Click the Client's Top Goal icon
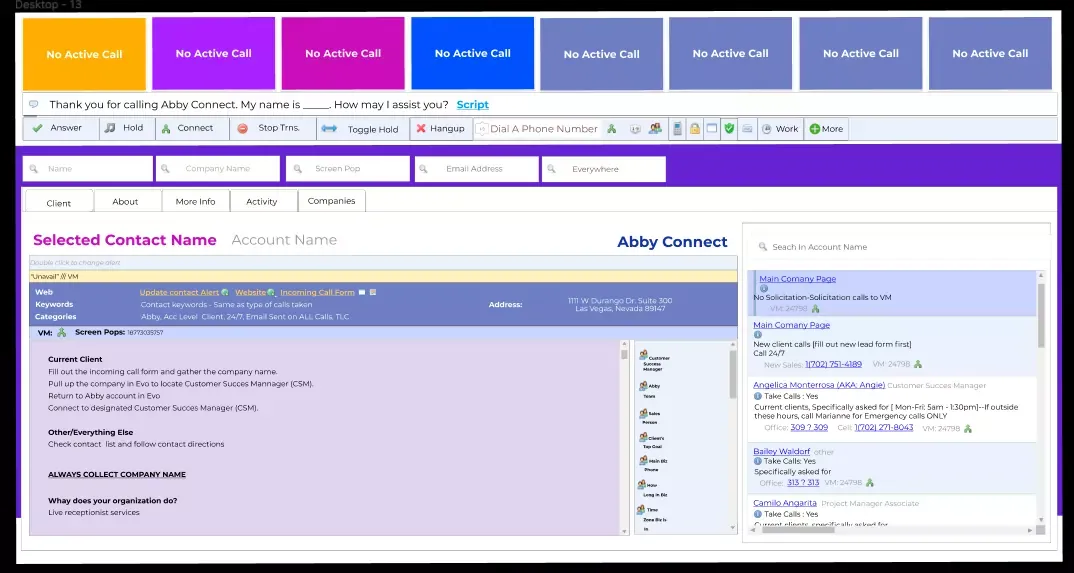Viewport: 1074px width, 573px height. coord(643,438)
